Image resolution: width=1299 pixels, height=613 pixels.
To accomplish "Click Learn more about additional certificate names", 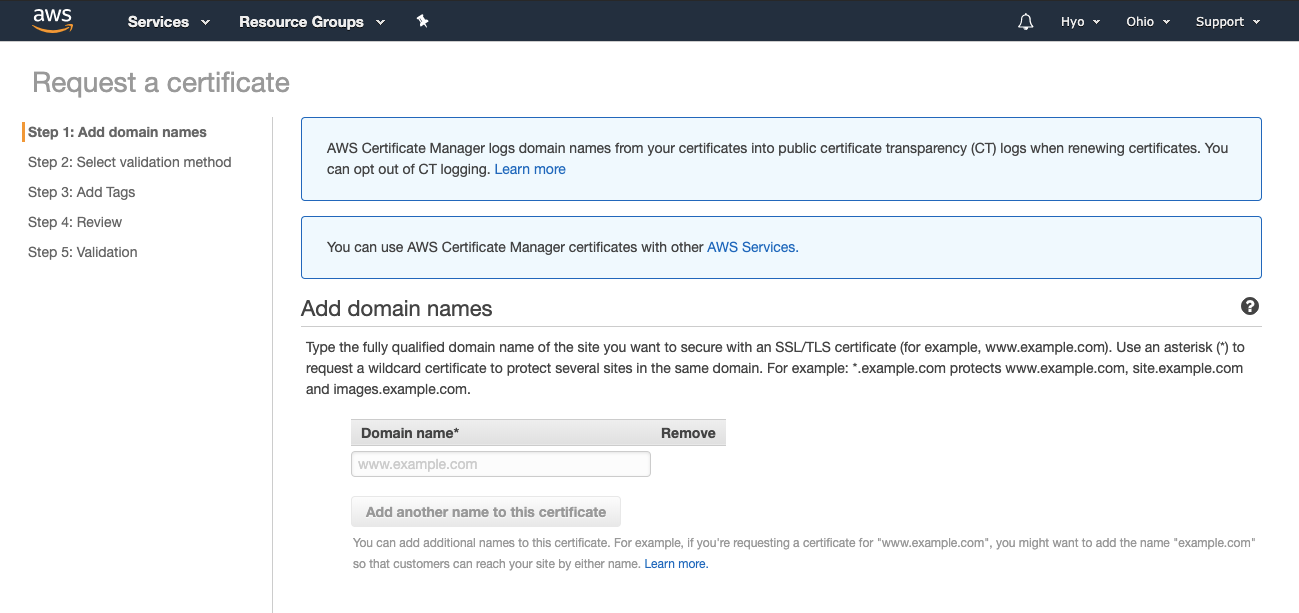I will tap(676, 563).
